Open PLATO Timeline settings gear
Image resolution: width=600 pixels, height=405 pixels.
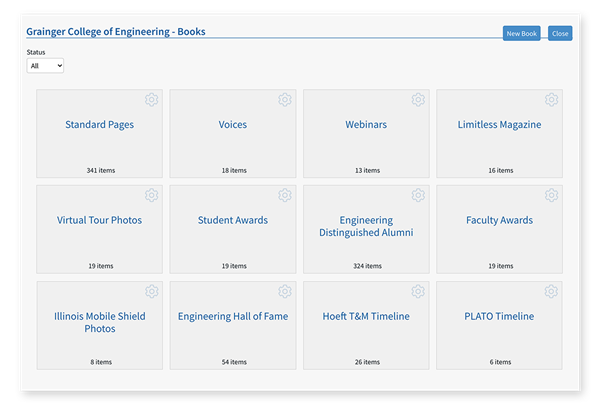[x=551, y=291]
